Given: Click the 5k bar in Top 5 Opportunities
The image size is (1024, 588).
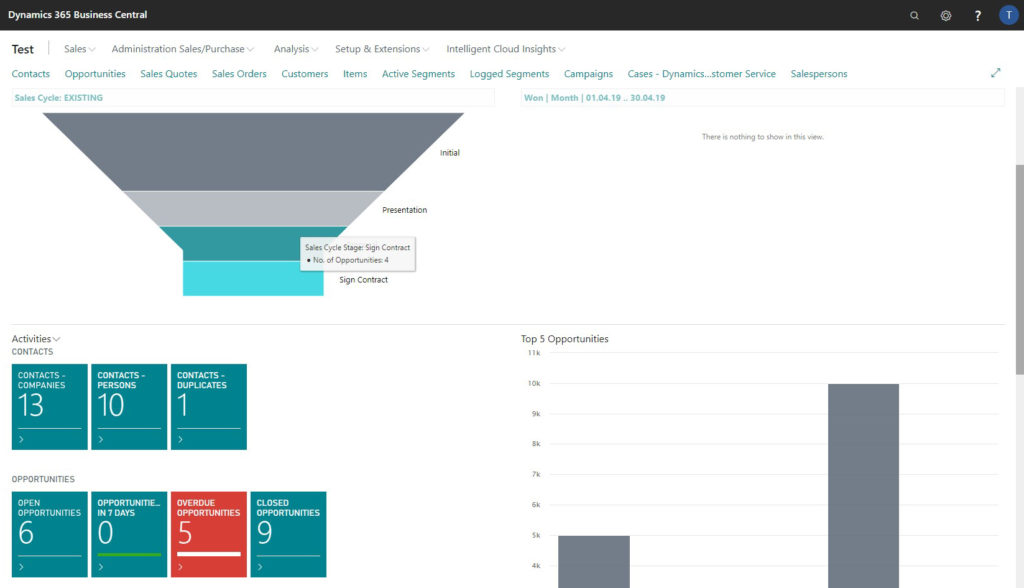Looking at the screenshot, I should pos(594,562).
